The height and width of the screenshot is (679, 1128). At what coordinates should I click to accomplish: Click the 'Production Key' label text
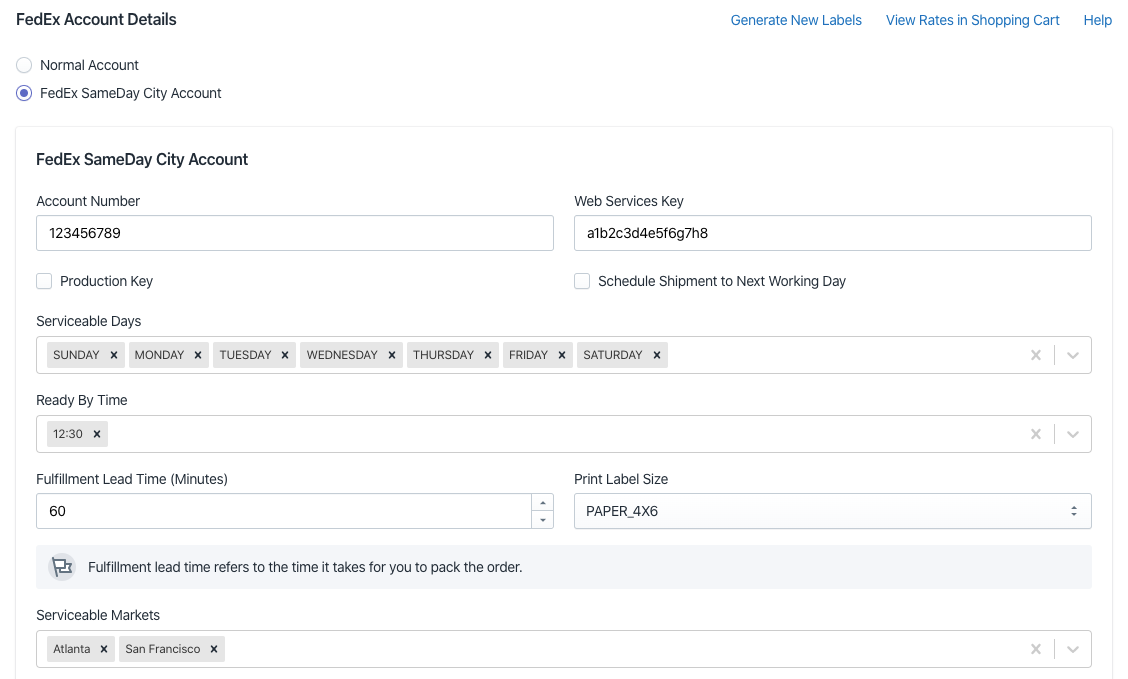106,281
